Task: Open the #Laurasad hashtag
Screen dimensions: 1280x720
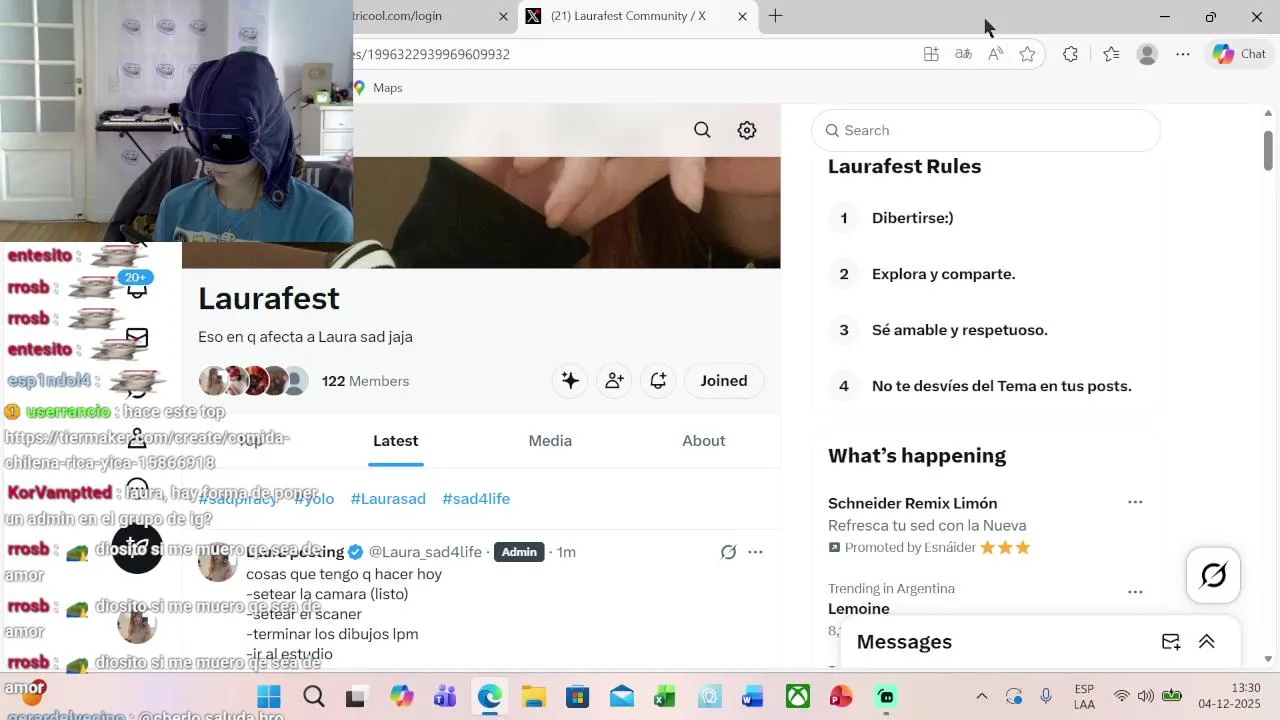Action: (388, 499)
